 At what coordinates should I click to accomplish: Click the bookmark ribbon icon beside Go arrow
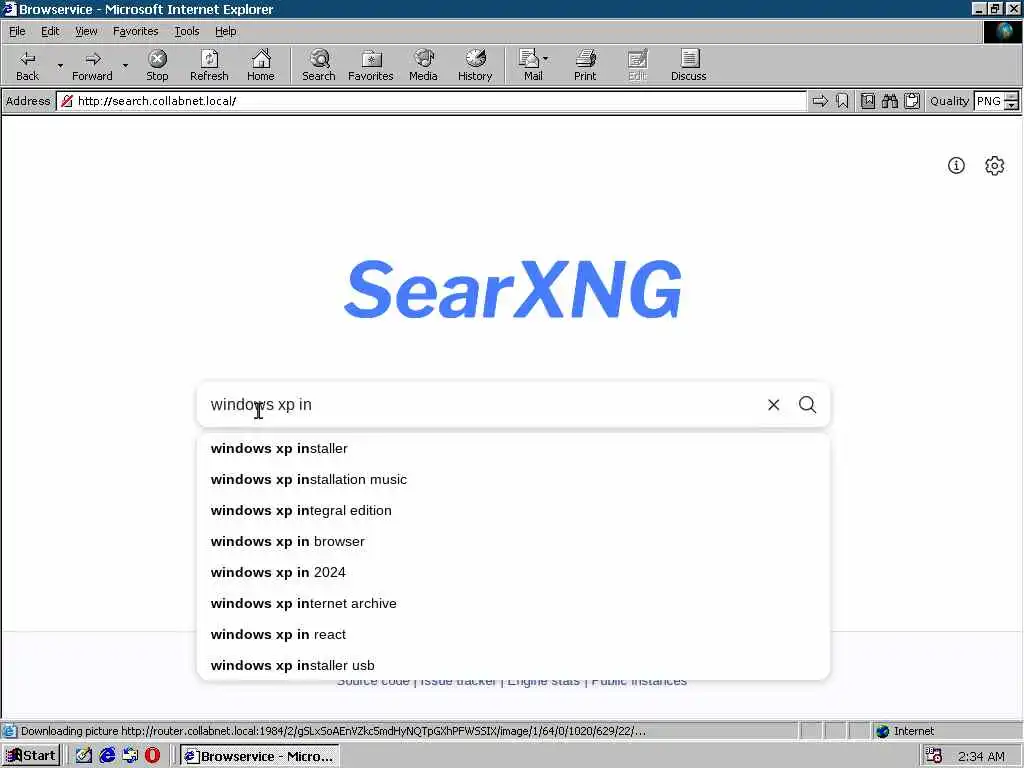[842, 101]
